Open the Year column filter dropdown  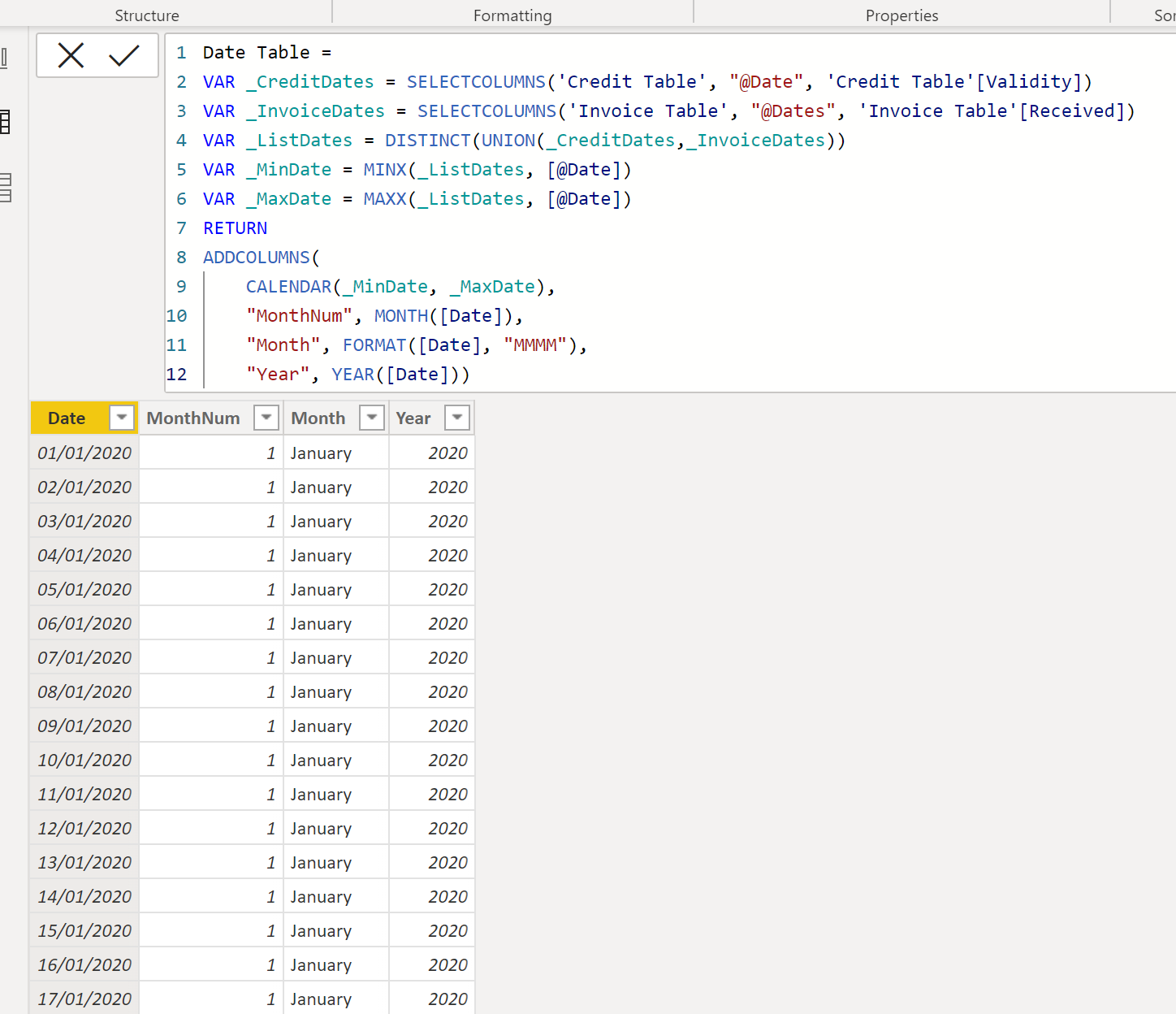pyautogui.click(x=457, y=418)
